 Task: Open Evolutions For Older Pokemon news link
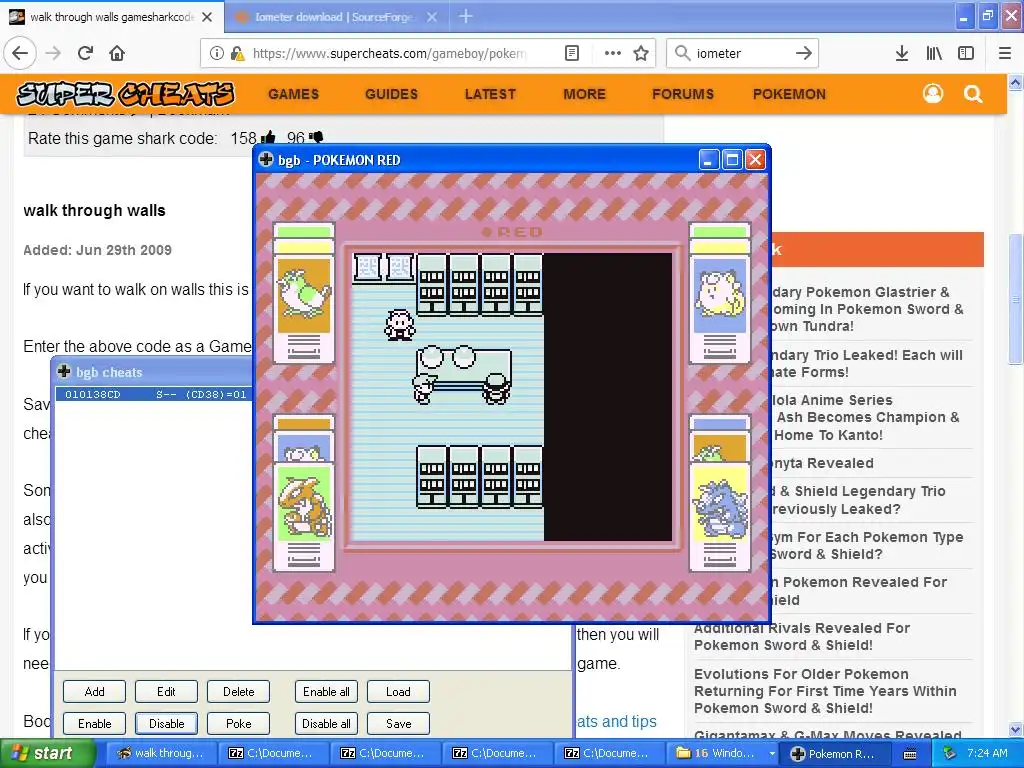pos(825,691)
